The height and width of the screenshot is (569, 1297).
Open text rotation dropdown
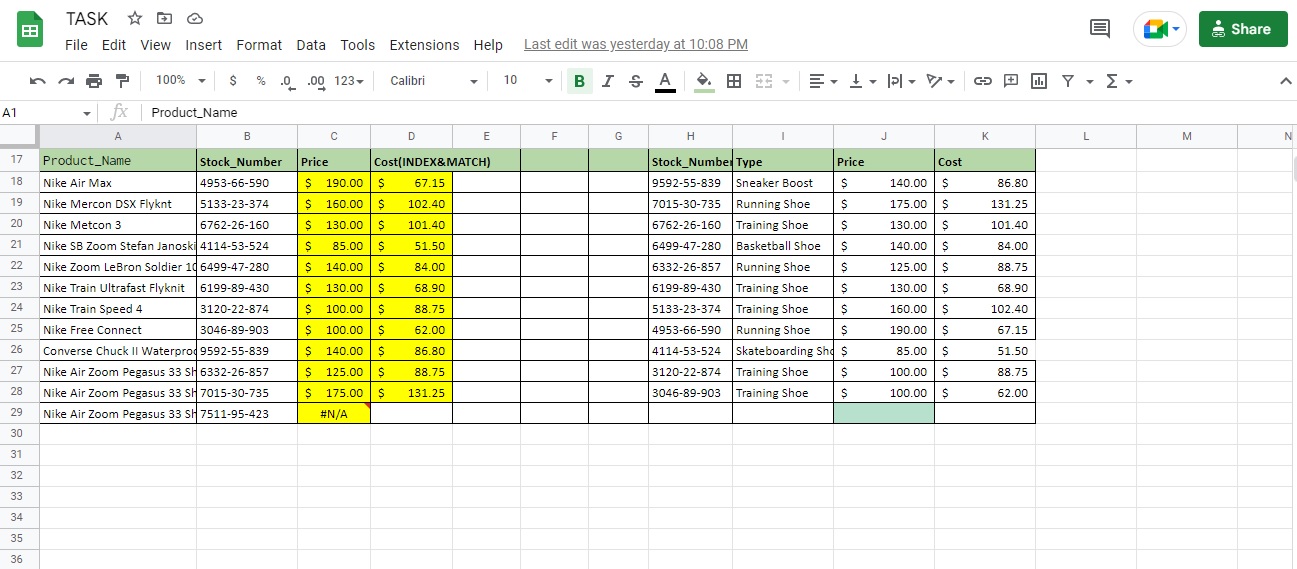[x=940, y=81]
